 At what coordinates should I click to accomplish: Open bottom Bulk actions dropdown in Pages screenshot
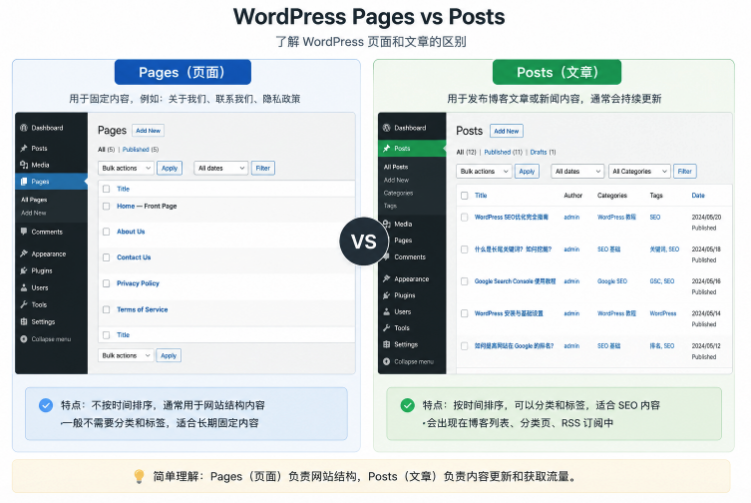coord(126,355)
